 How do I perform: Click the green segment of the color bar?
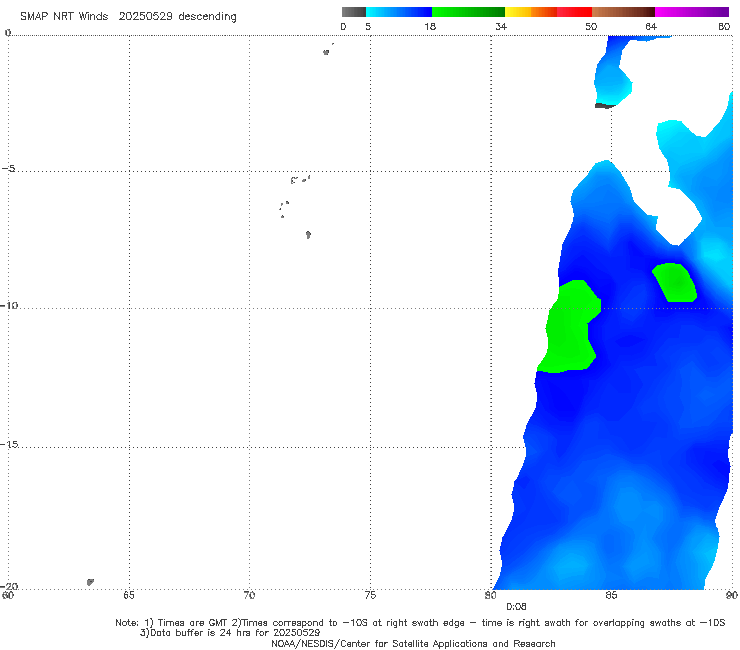(x=468, y=12)
